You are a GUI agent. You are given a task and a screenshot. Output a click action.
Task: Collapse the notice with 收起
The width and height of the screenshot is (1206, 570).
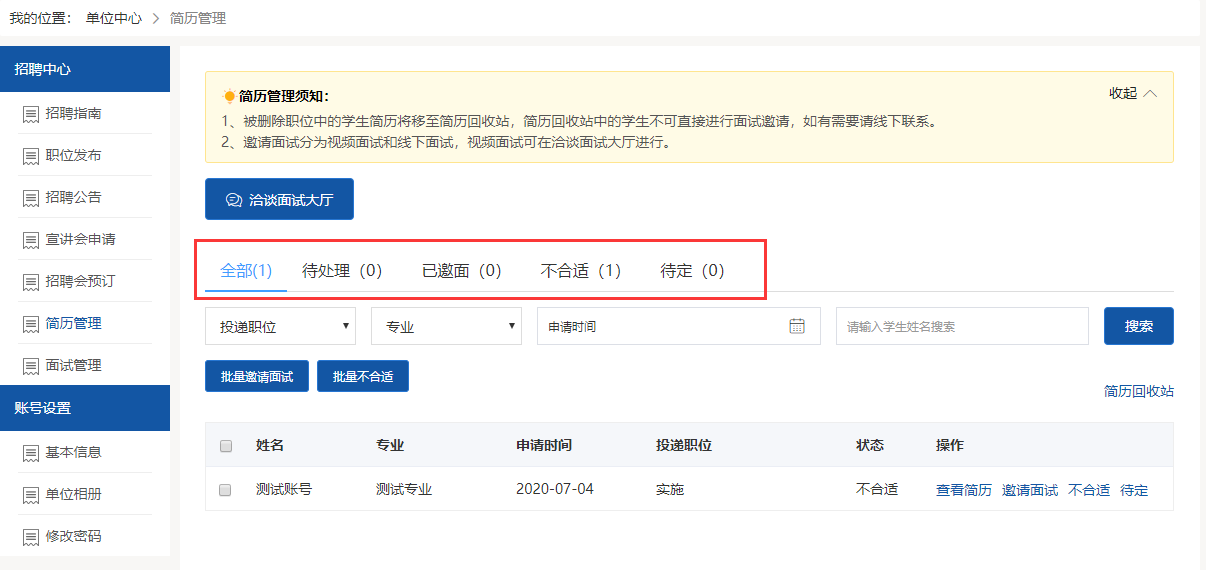click(1133, 93)
